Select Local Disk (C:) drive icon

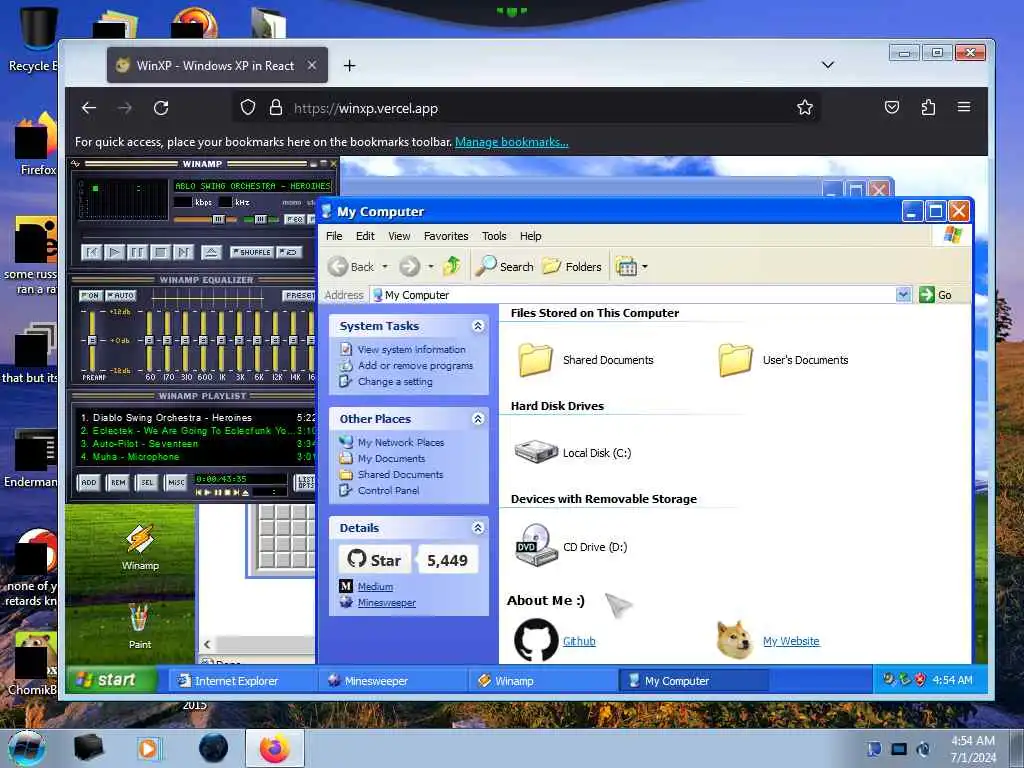pyautogui.click(x=536, y=452)
